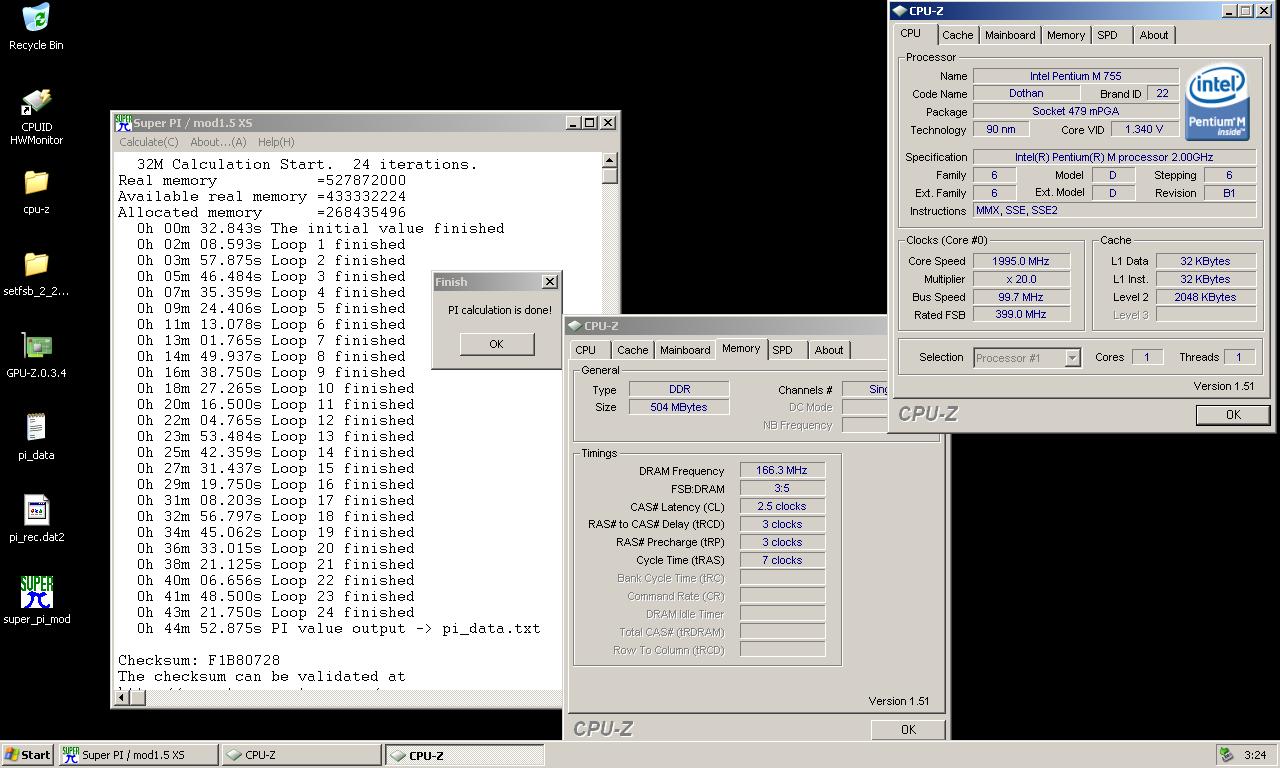Click the Instructions MMX, SSE, SSE2 field

(1114, 211)
